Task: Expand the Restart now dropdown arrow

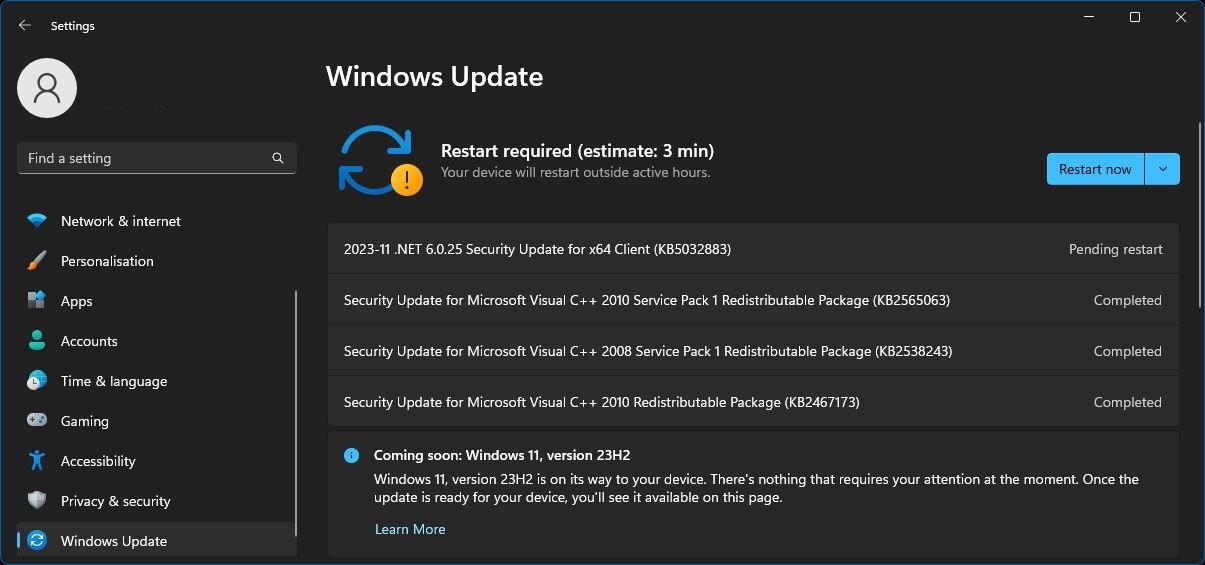Action: click(1162, 169)
